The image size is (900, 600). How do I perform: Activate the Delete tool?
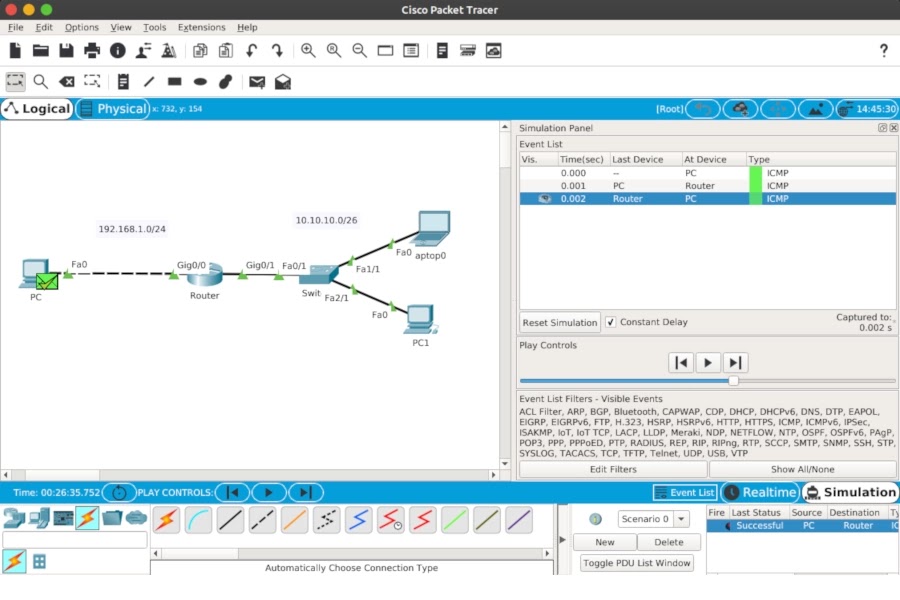click(x=67, y=82)
